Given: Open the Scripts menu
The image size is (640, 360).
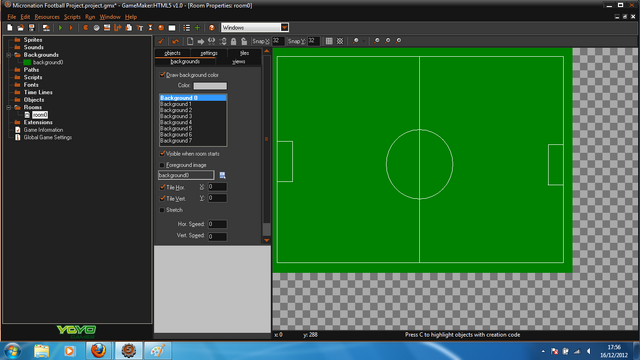Looking at the screenshot, I should point(72,17).
